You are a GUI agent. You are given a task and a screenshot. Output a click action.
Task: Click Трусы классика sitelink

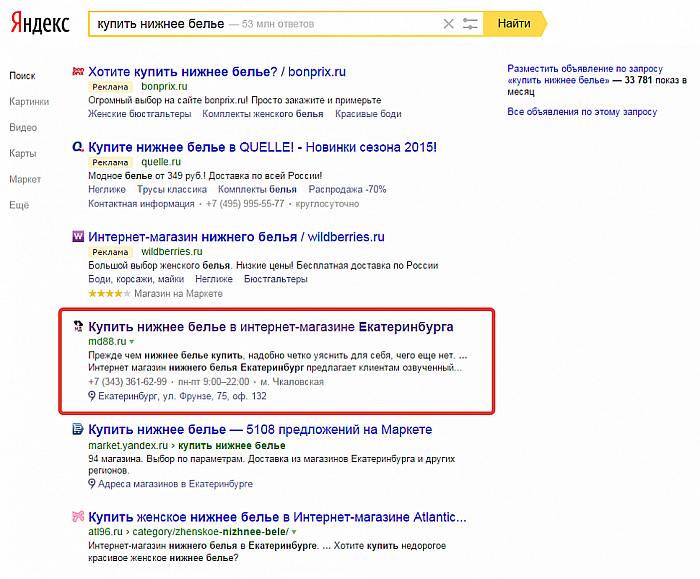click(x=172, y=189)
